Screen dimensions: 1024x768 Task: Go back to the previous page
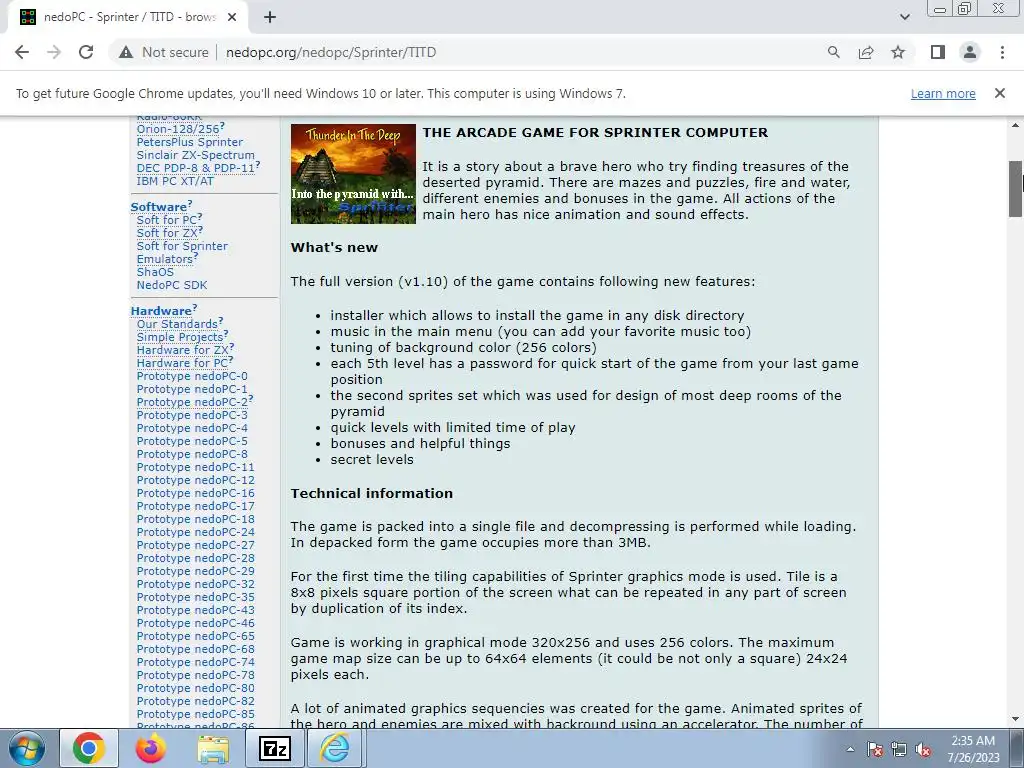[x=22, y=52]
